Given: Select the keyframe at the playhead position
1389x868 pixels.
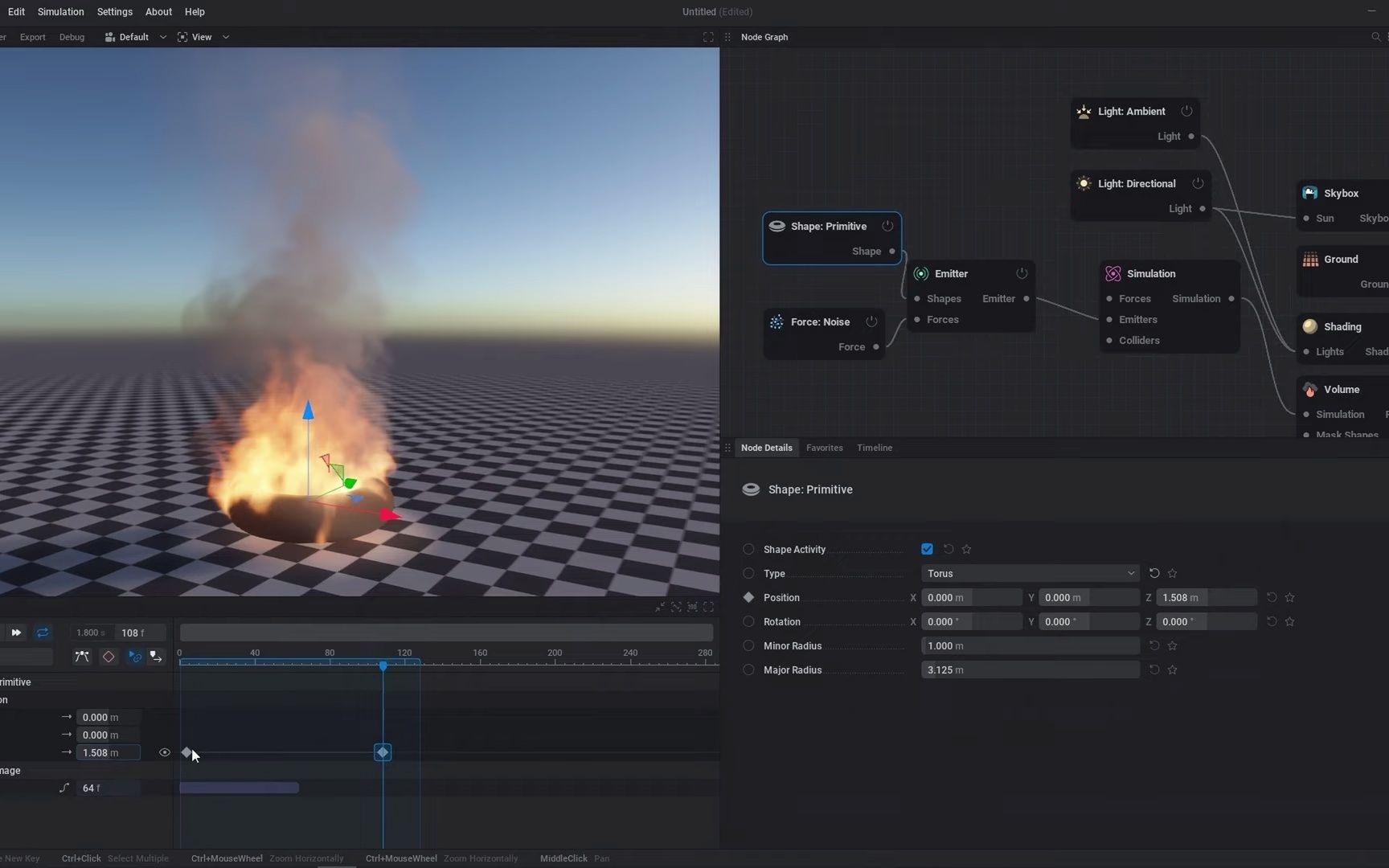Looking at the screenshot, I should tap(383, 752).
